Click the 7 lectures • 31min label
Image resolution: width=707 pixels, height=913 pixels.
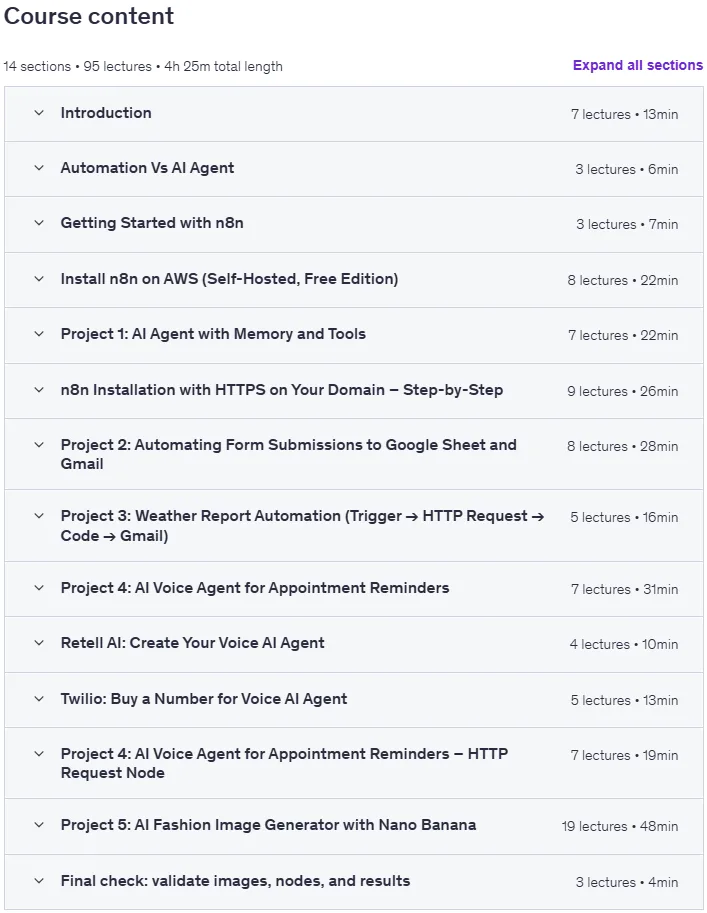(x=624, y=589)
